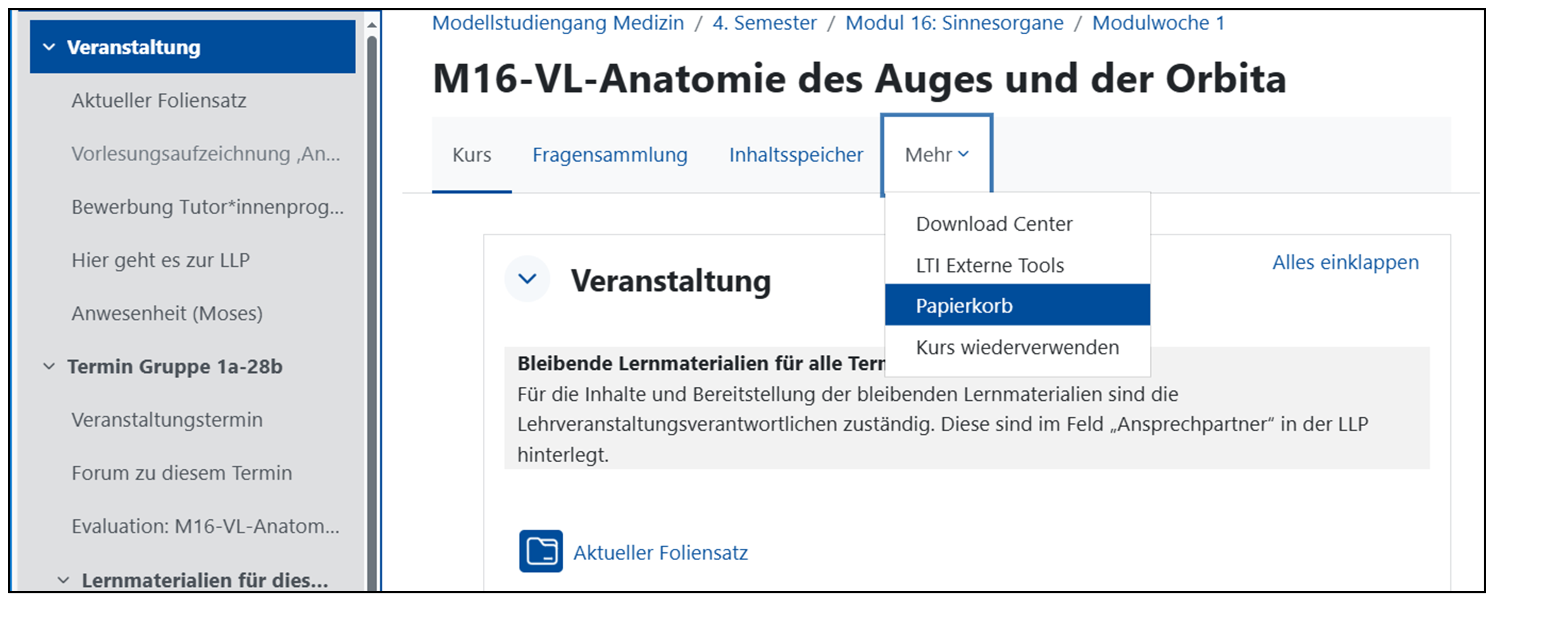Select Aktueller Foliensatz in sidebar
This screenshot has width=1568, height=626.
(159, 100)
